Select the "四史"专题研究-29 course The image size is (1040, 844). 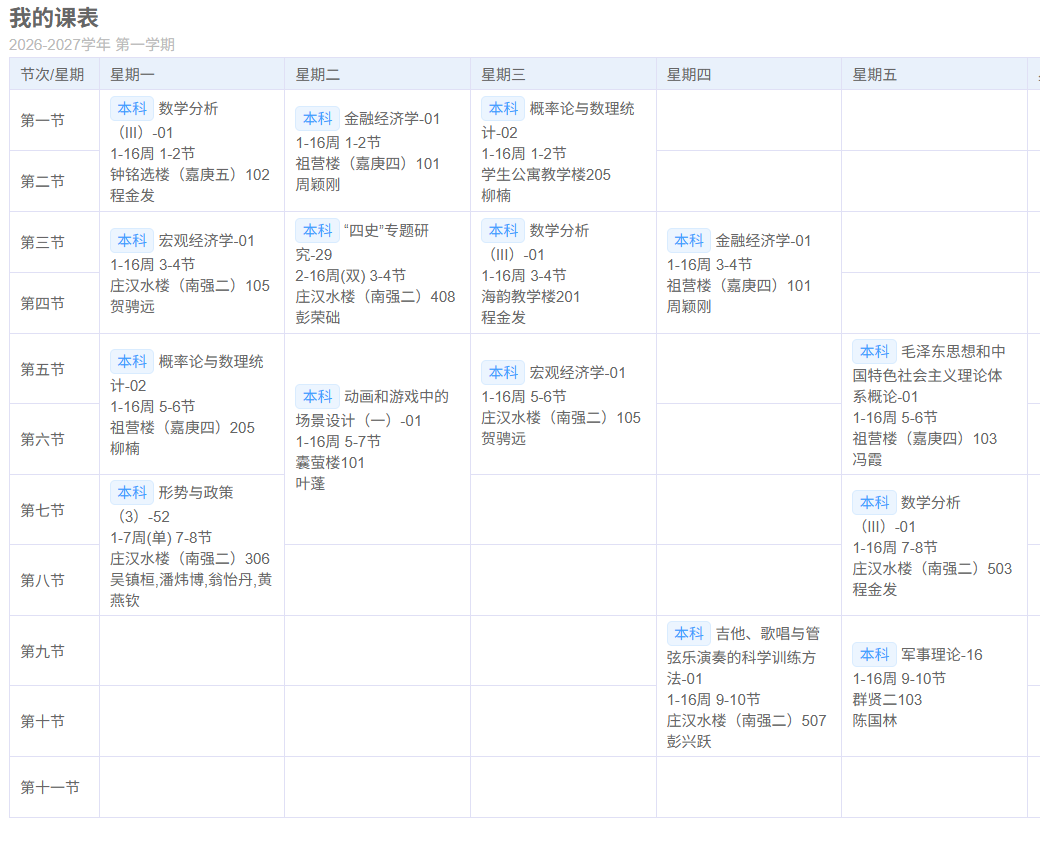coord(377,273)
